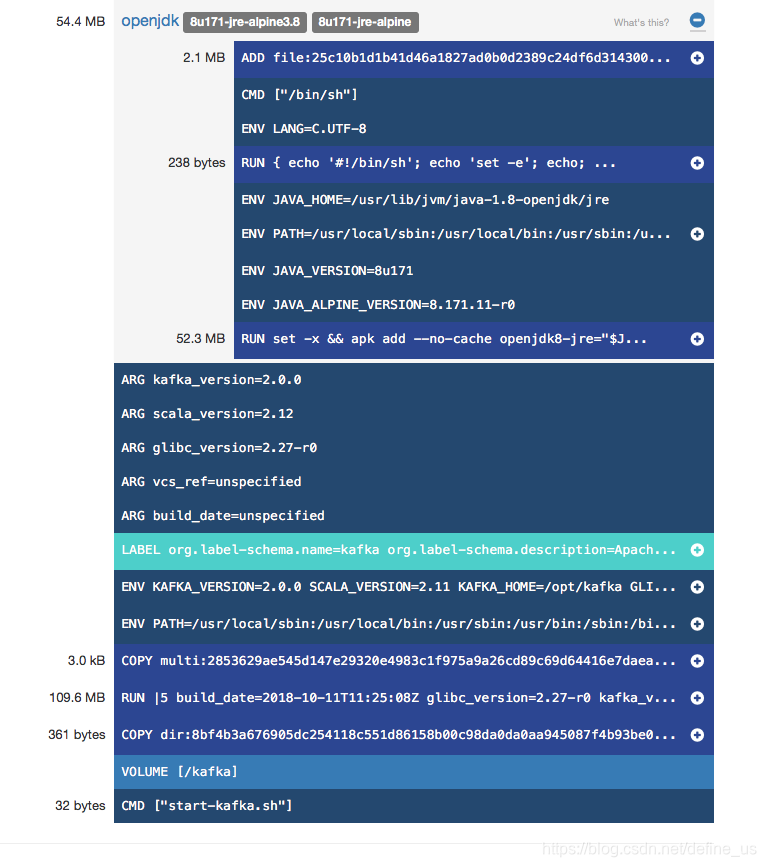Screen dimensions: 766x867
Task: Expand the RUN set -x apk add layer
Action: coord(697,339)
